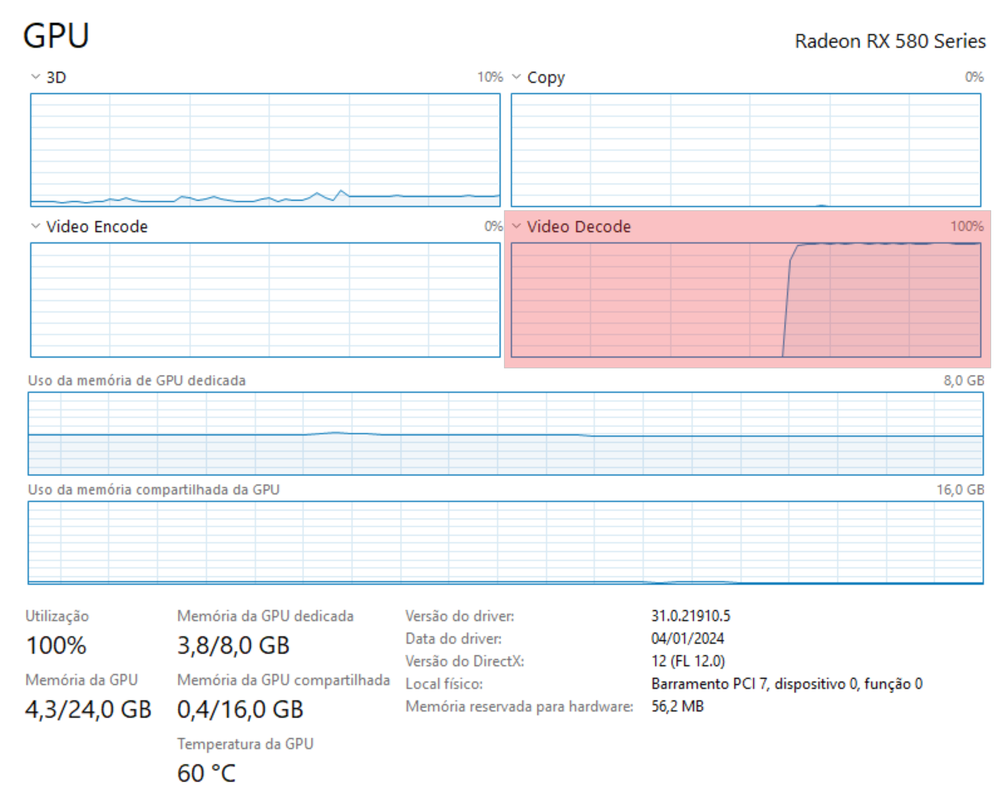
Task: Click the 3D 10% usage value
Action: pyautogui.click(x=490, y=77)
